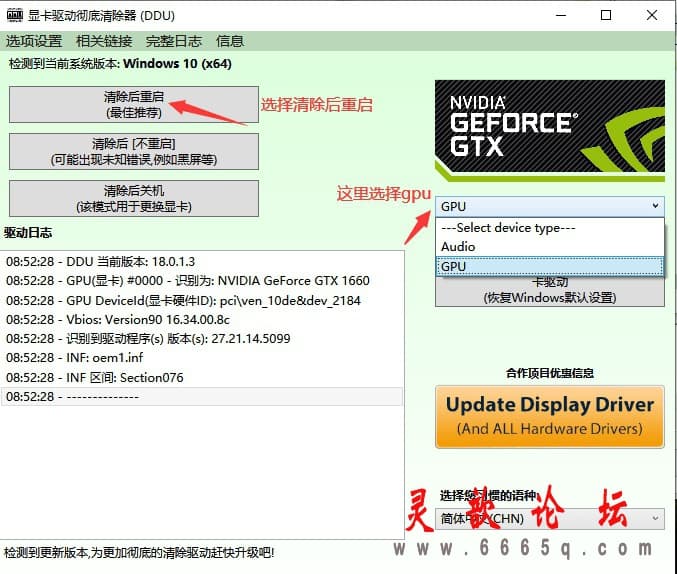Select log line 版本(s): 27.21.14.5099
This screenshot has height=574, width=677.
click(202, 339)
